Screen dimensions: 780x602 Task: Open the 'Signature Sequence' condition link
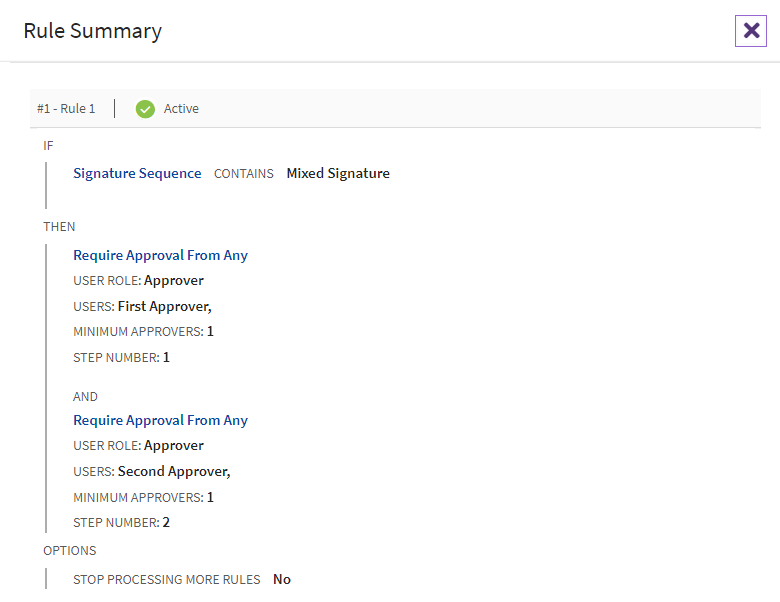[x=137, y=173]
